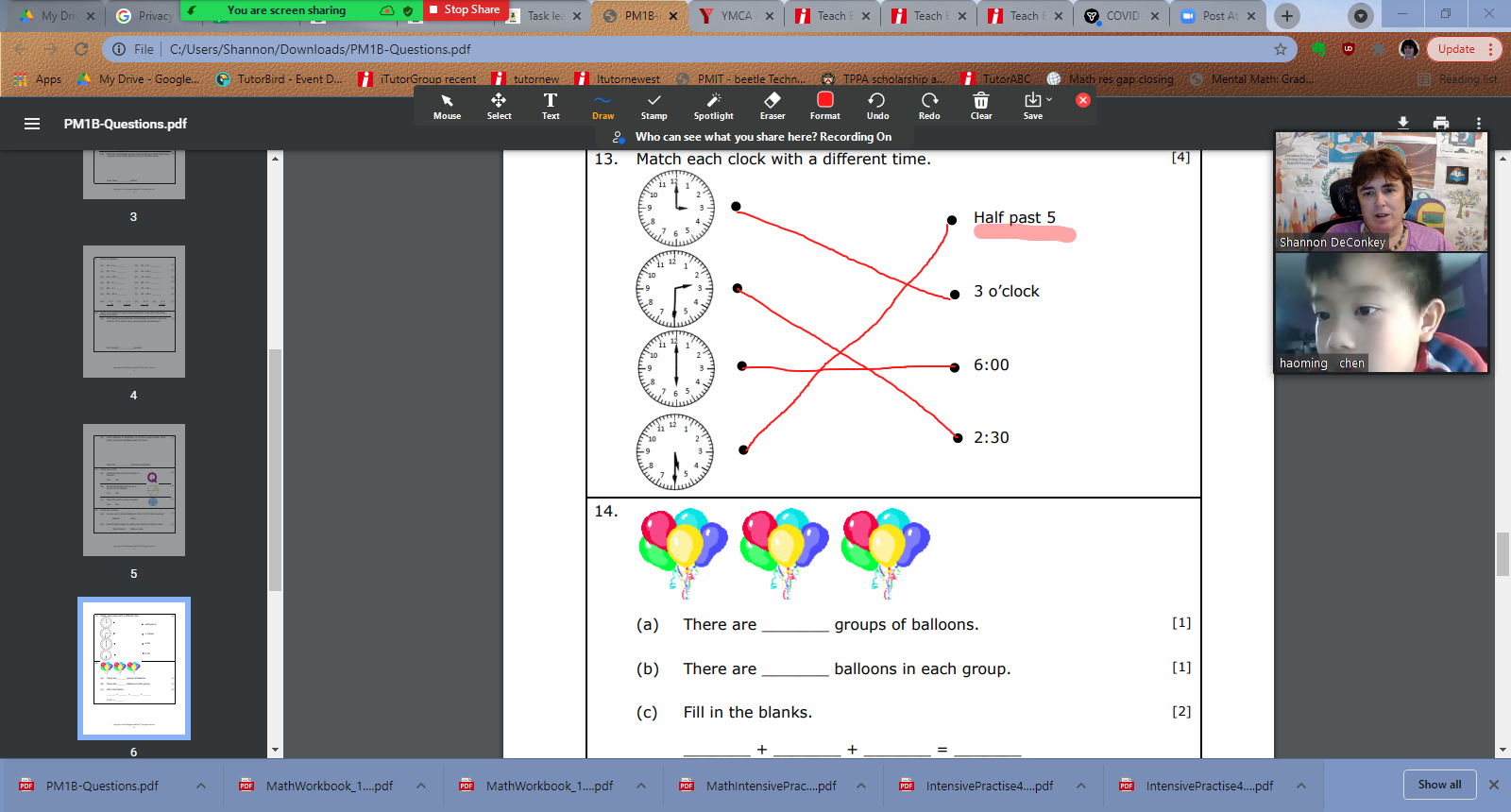Switch to the Task le tab
Viewport: 1511px width, 812px height.
click(544, 16)
